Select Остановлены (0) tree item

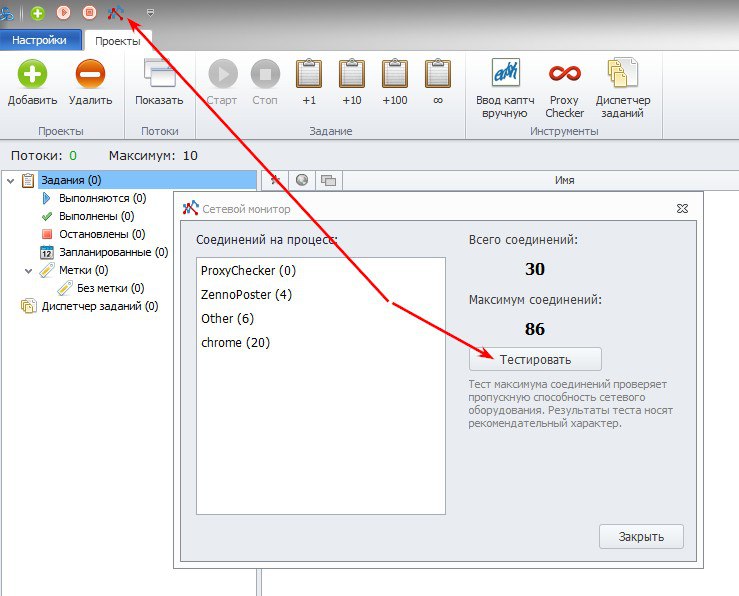[x=102, y=234]
